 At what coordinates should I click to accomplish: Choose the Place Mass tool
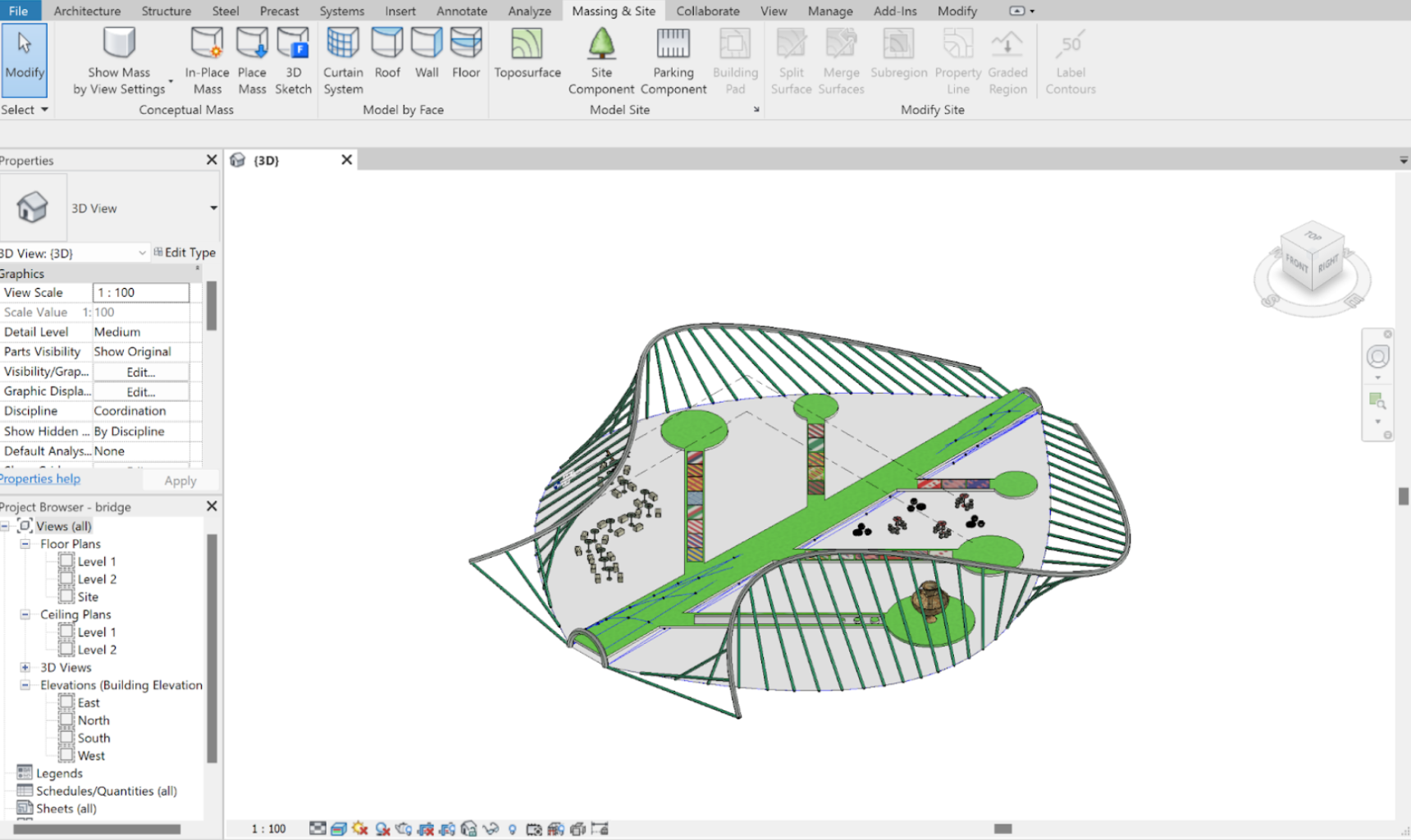[x=252, y=62]
